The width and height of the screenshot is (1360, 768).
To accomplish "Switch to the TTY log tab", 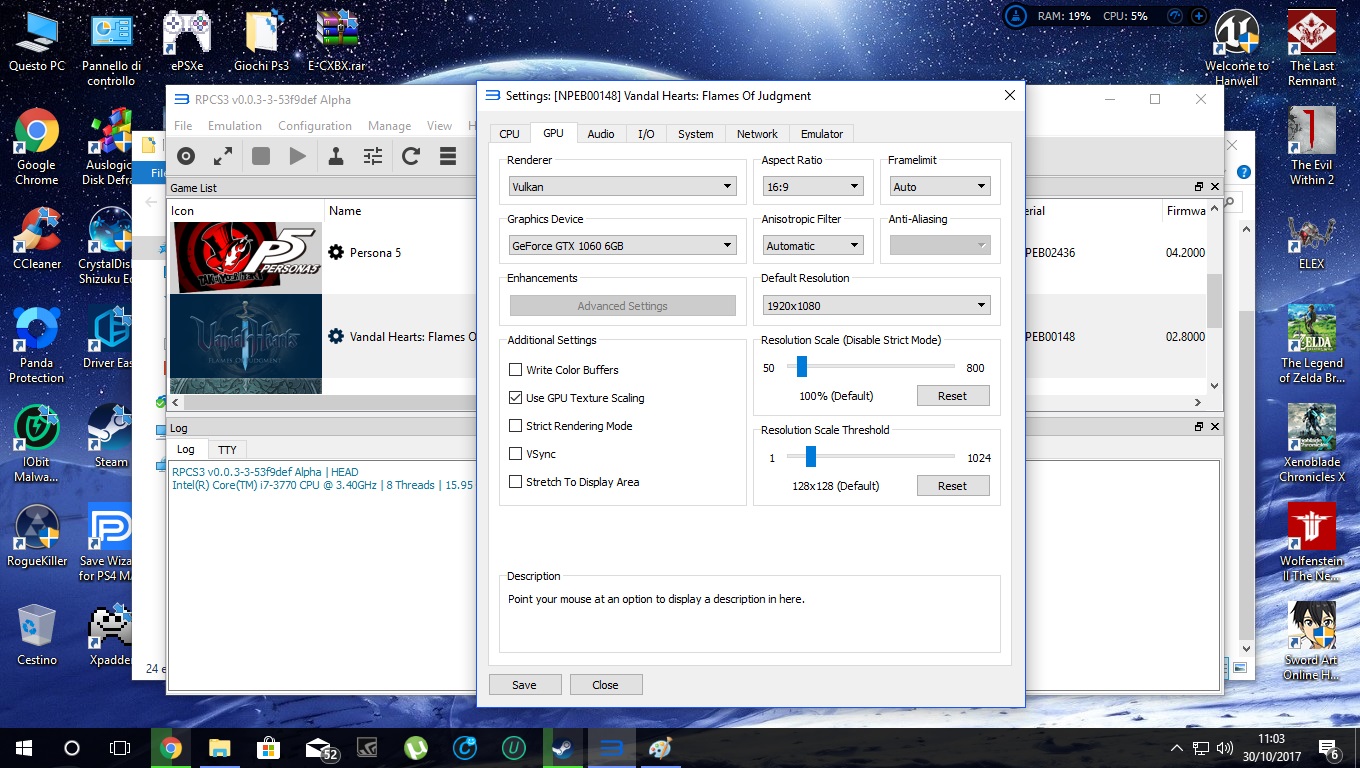I will (227, 450).
